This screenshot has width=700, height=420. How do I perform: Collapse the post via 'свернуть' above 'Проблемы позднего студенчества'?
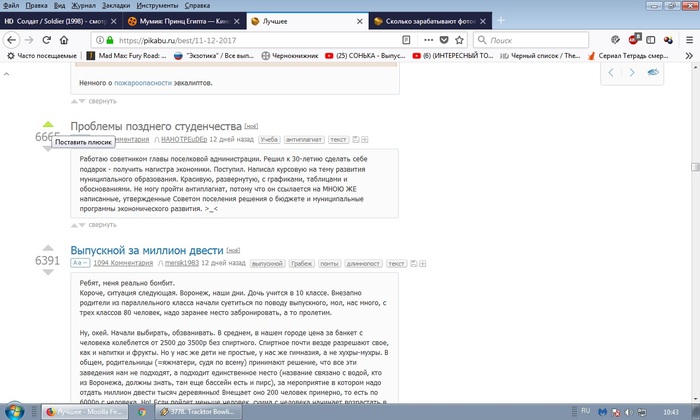point(95,101)
